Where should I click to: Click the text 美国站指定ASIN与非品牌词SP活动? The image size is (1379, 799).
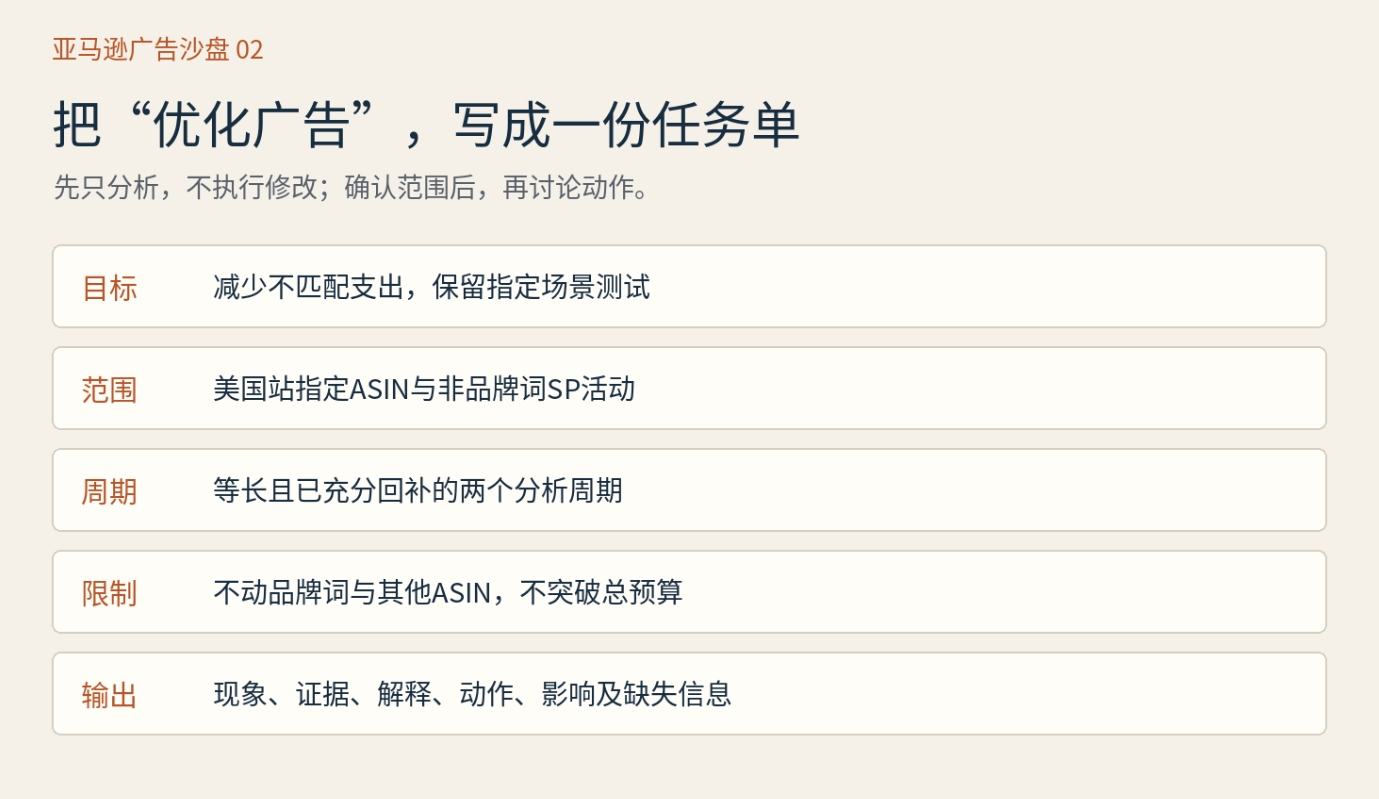tap(424, 389)
